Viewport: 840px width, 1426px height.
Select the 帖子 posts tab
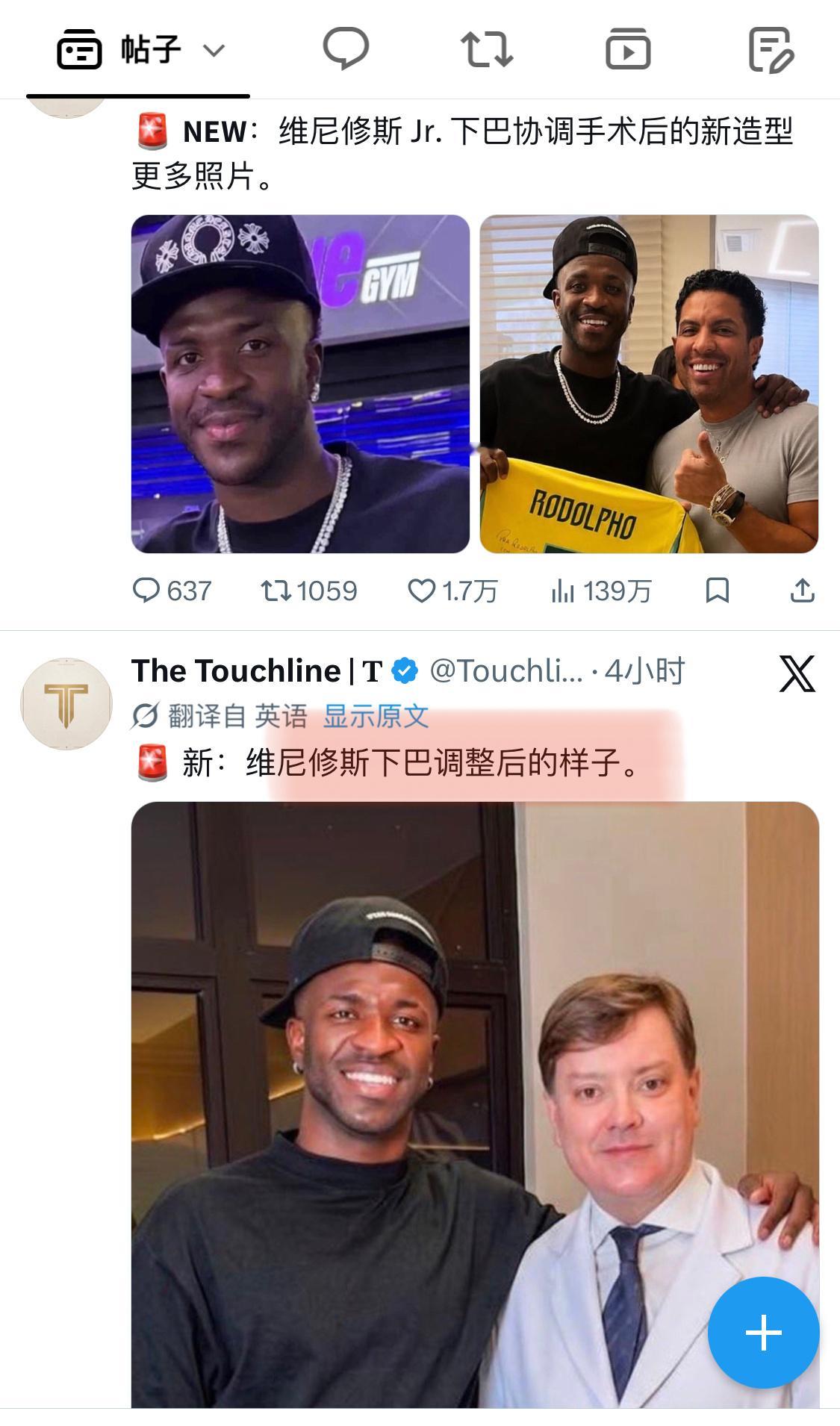coord(138,50)
